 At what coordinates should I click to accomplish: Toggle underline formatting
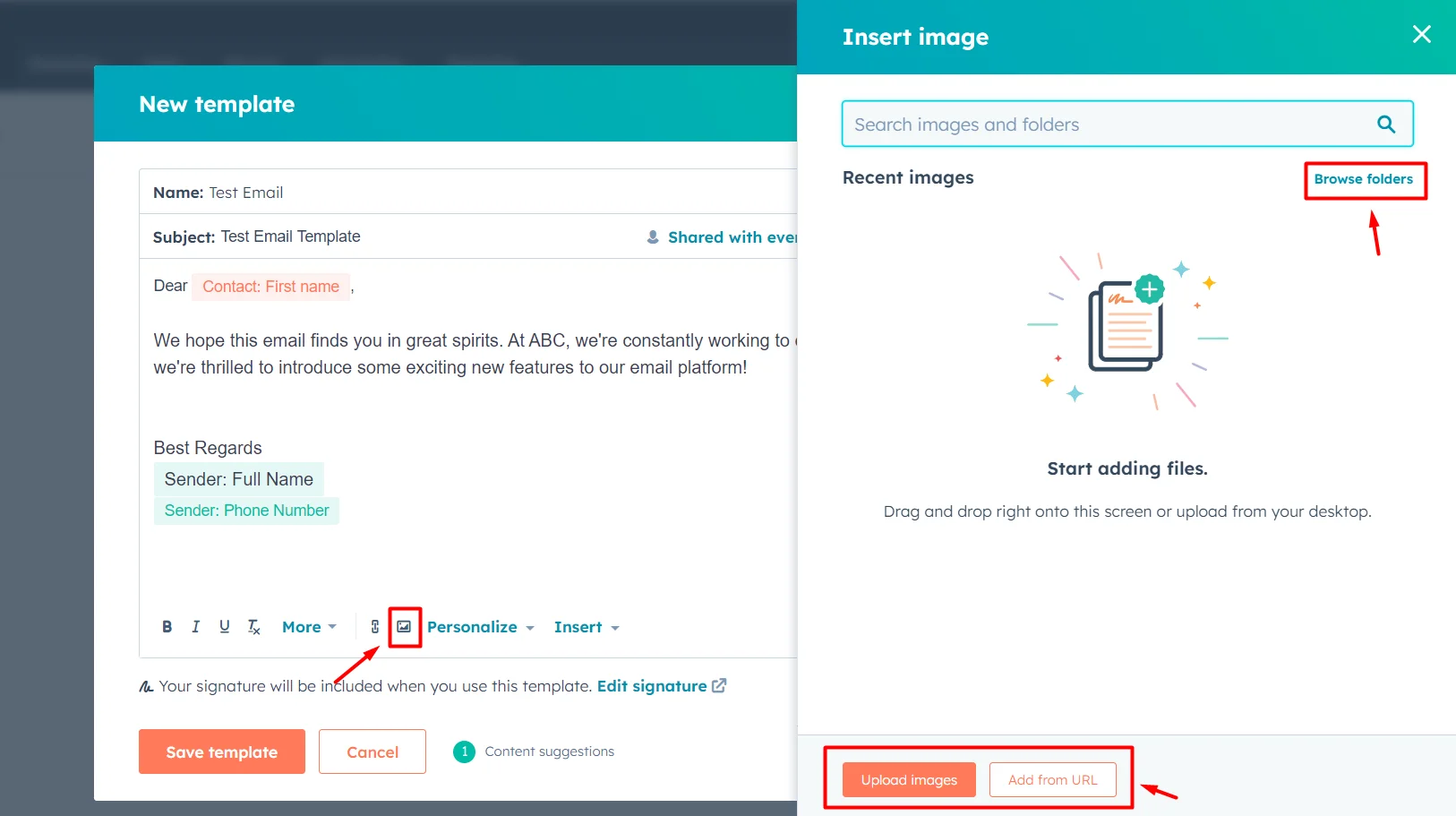pos(225,626)
